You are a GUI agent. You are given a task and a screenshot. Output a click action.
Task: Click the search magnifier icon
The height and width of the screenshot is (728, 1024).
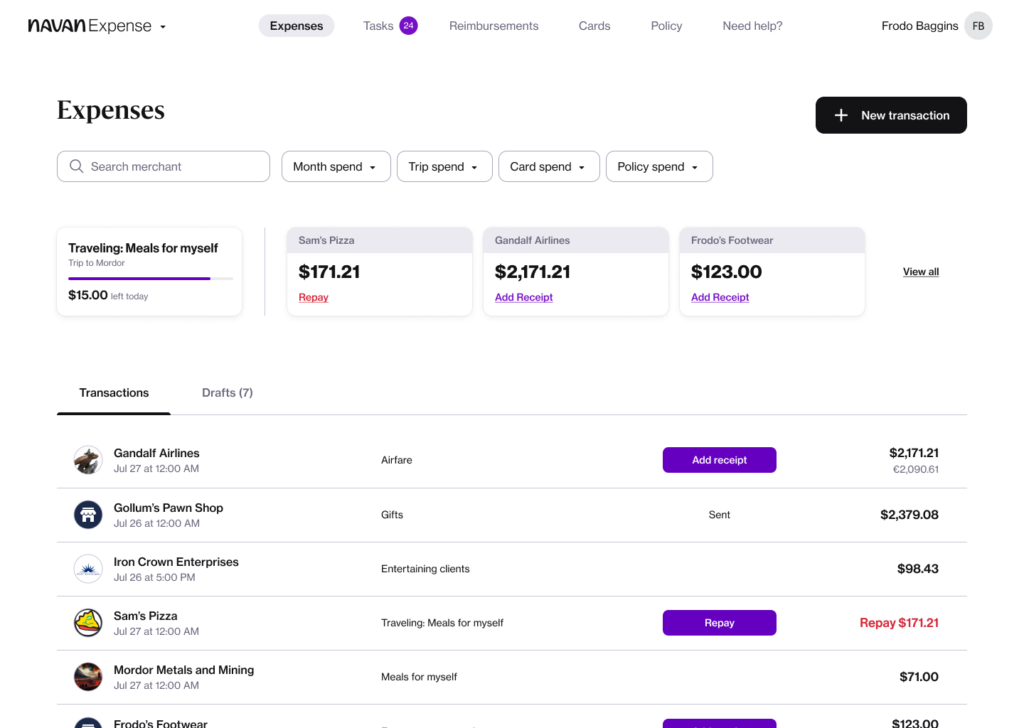point(76,166)
